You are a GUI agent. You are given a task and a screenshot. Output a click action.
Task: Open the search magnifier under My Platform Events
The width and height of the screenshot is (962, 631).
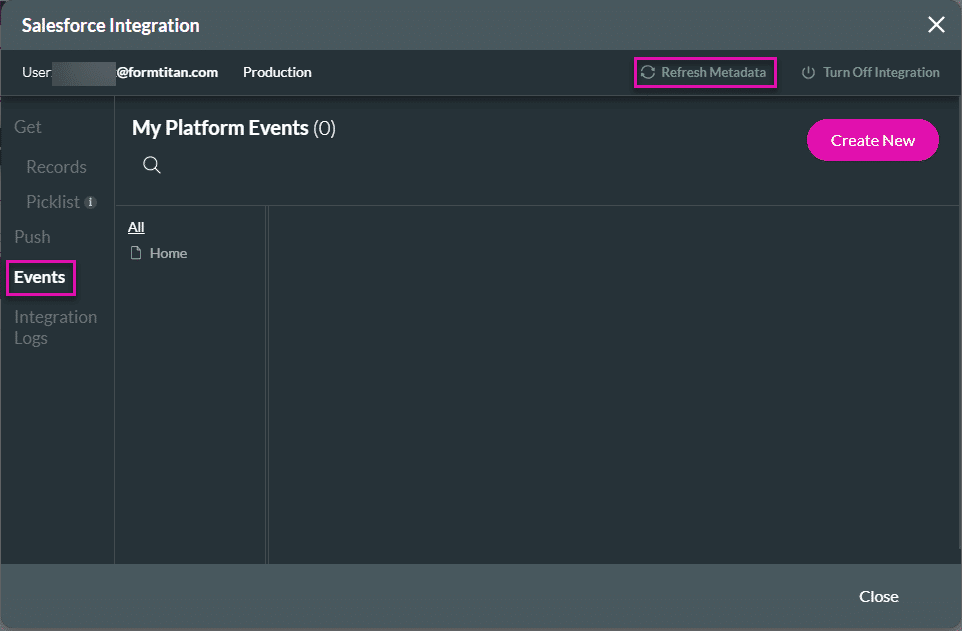[x=151, y=164]
